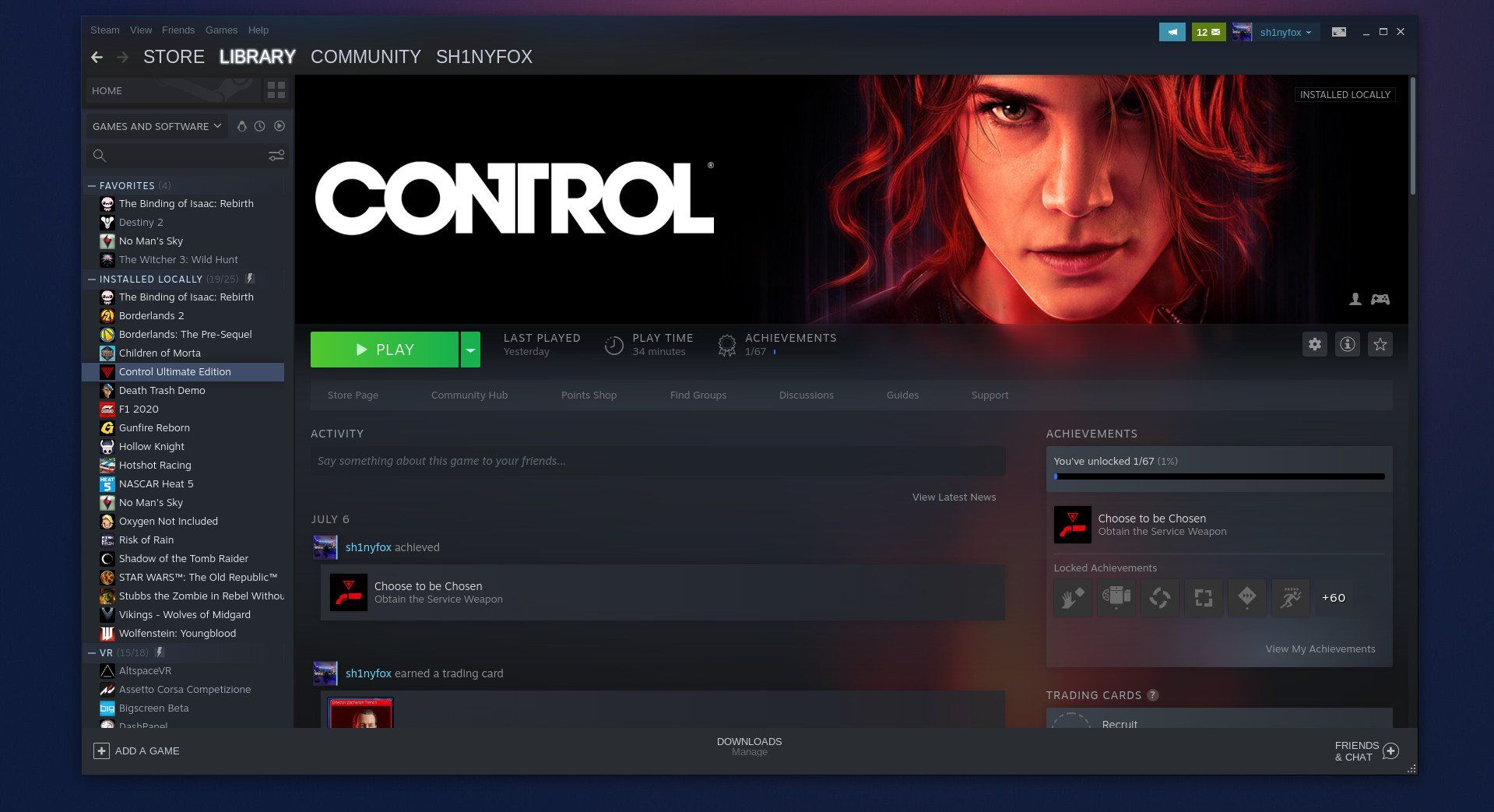The height and width of the screenshot is (812, 1494).
Task: Open the Play button dropdown arrow
Action: coord(469,349)
